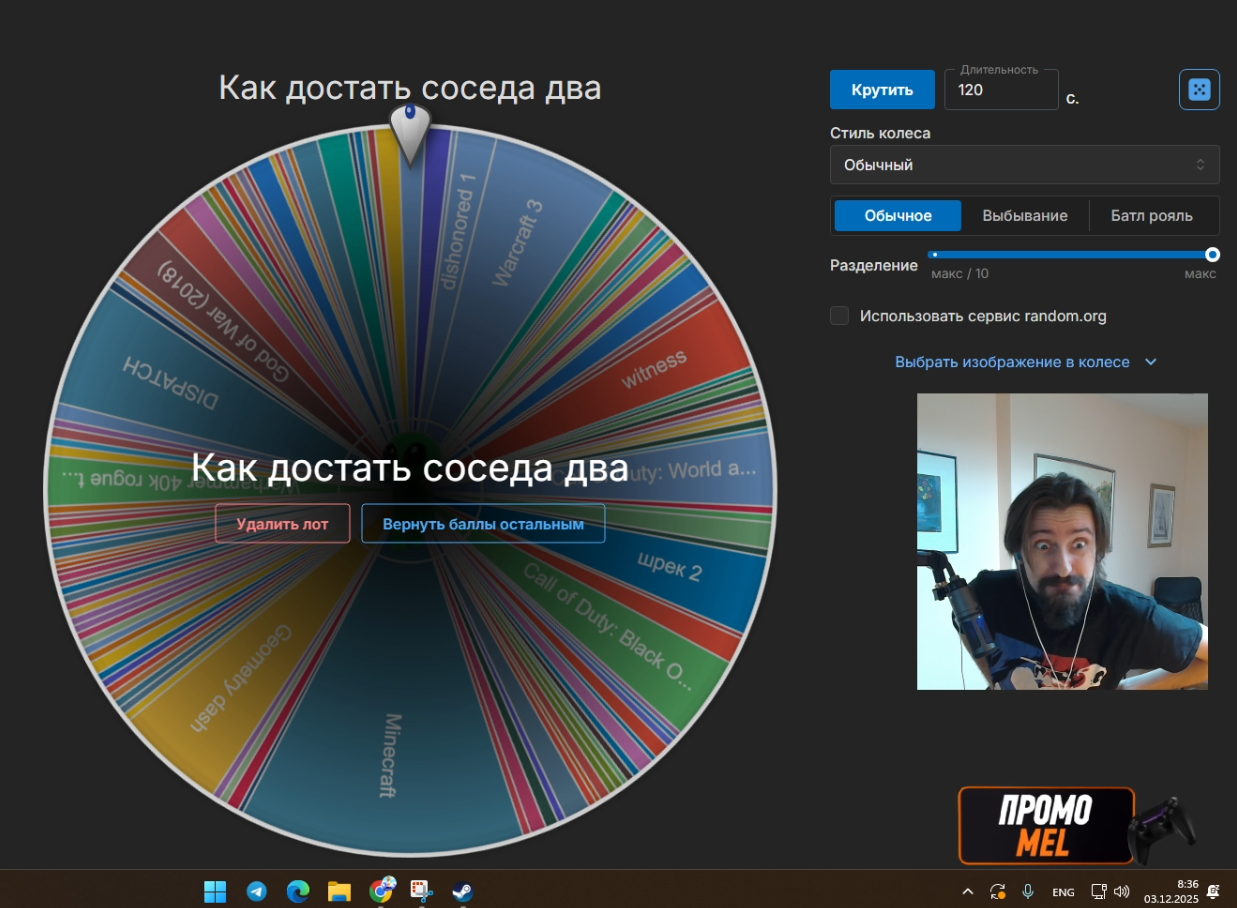Open Snipping Tool from the taskbar

(421, 891)
